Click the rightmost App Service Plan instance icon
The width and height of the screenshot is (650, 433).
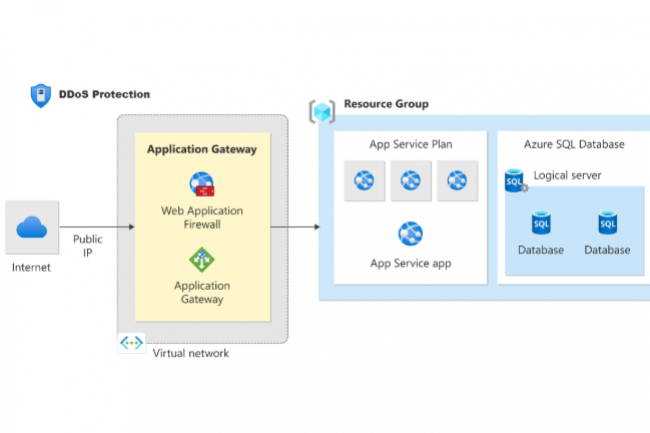[457, 181]
